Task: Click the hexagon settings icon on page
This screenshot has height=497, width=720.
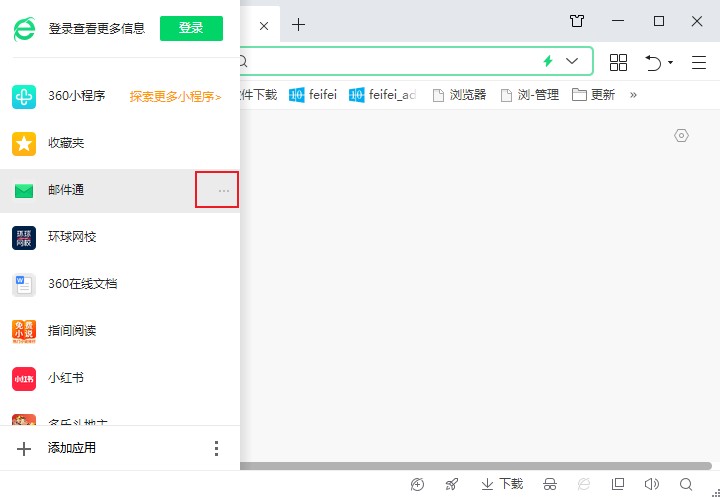Action: 681,136
